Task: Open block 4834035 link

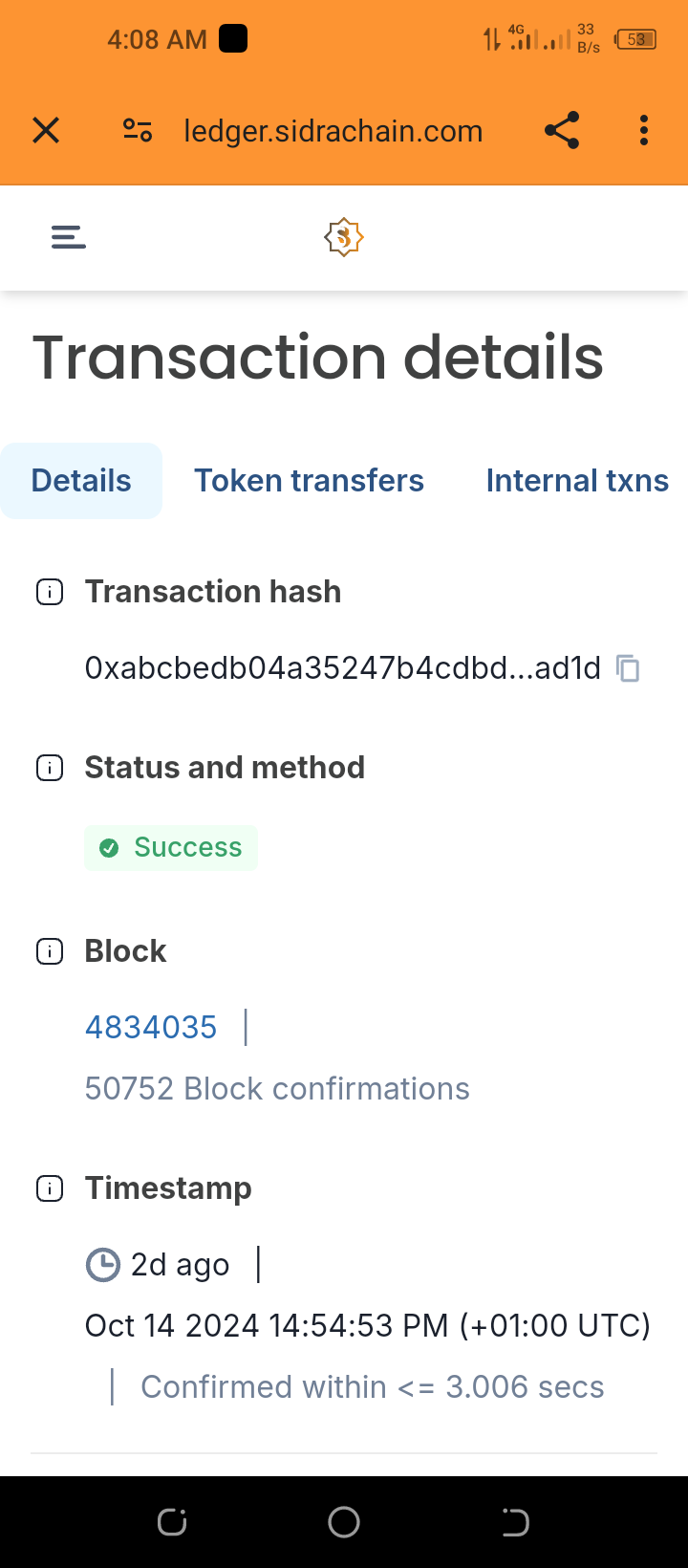Action: [151, 1028]
